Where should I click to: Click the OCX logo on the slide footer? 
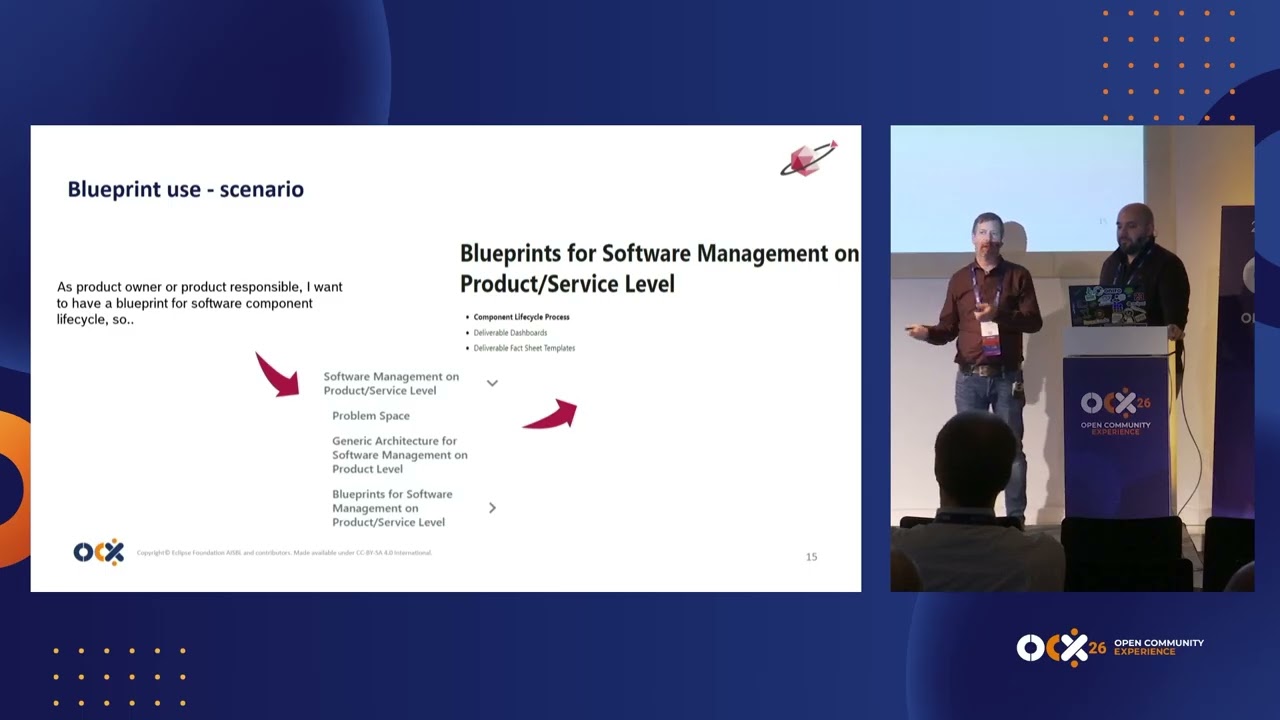(98, 552)
